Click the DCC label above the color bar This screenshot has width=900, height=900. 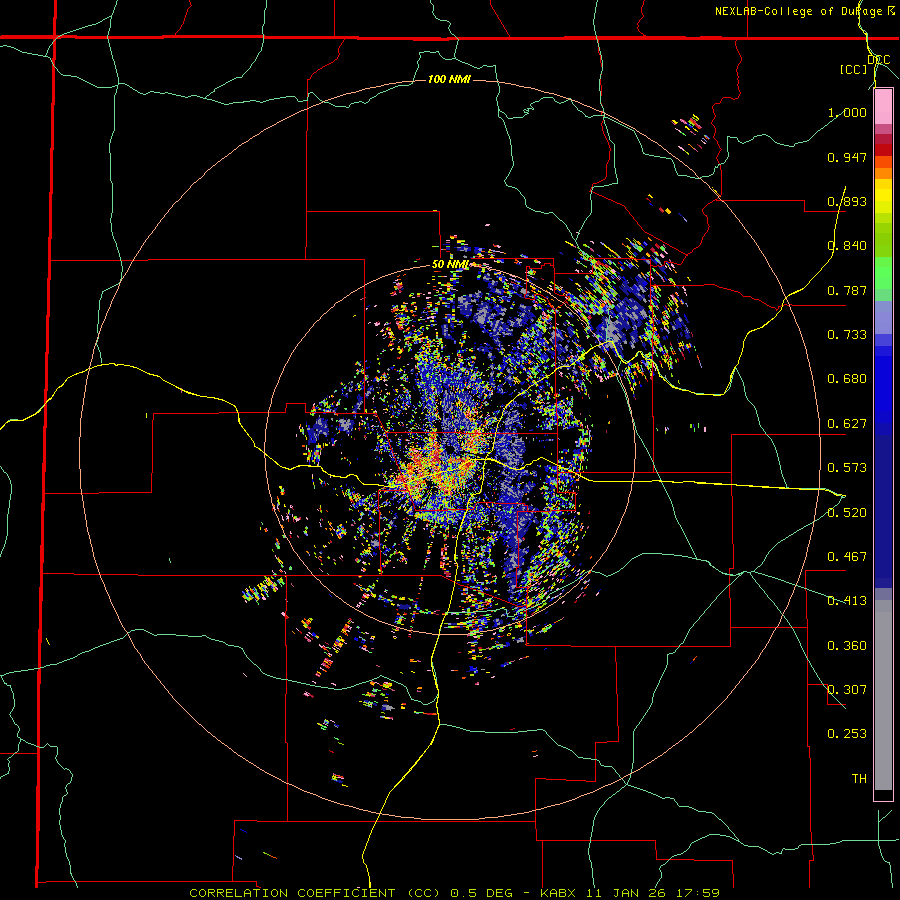pyautogui.click(x=878, y=60)
